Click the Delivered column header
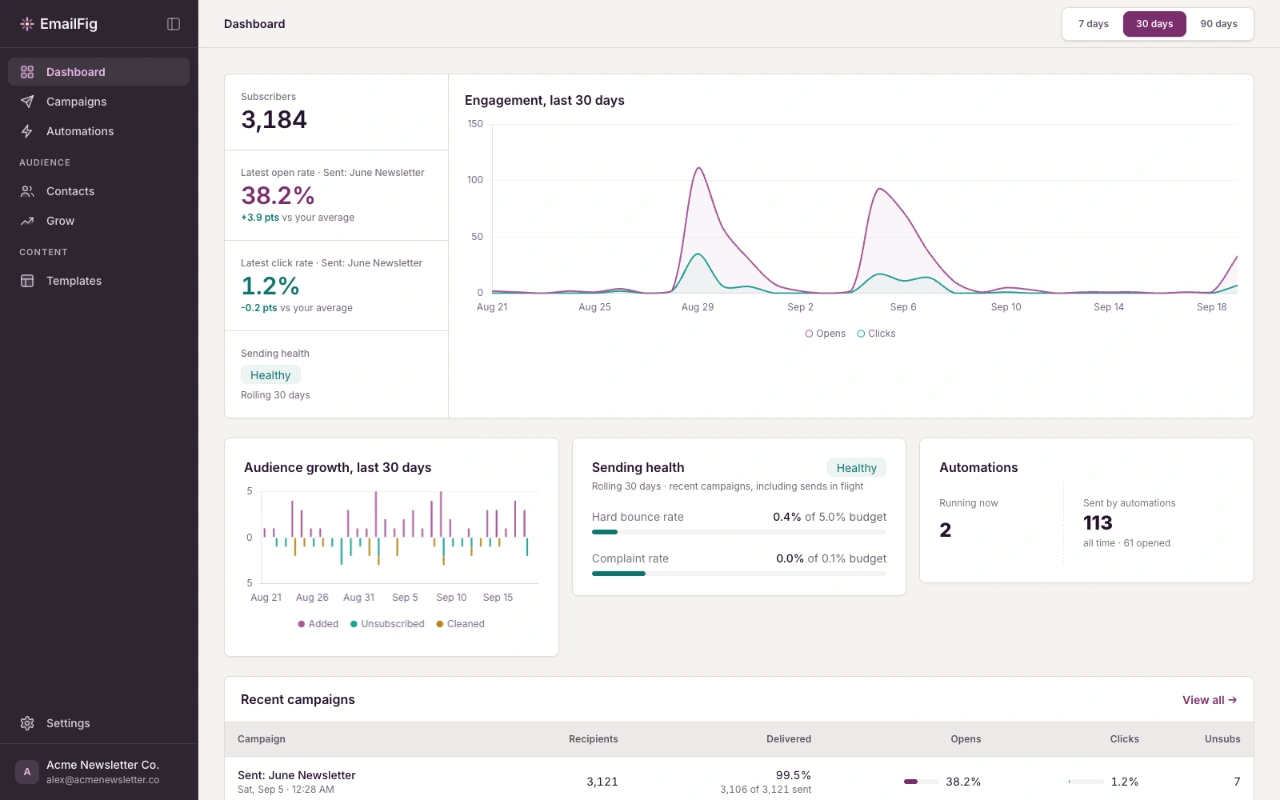This screenshot has width=1280, height=800. point(789,739)
